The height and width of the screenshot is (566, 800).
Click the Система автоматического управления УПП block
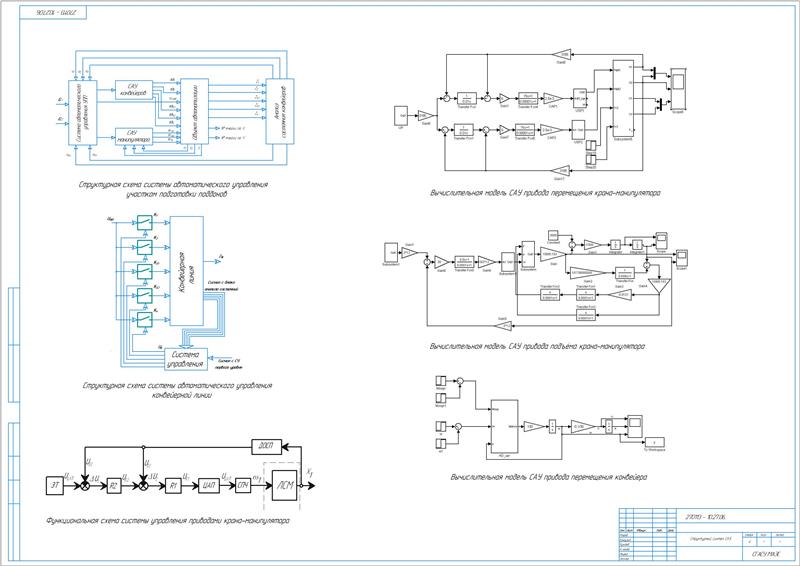[x=83, y=112]
